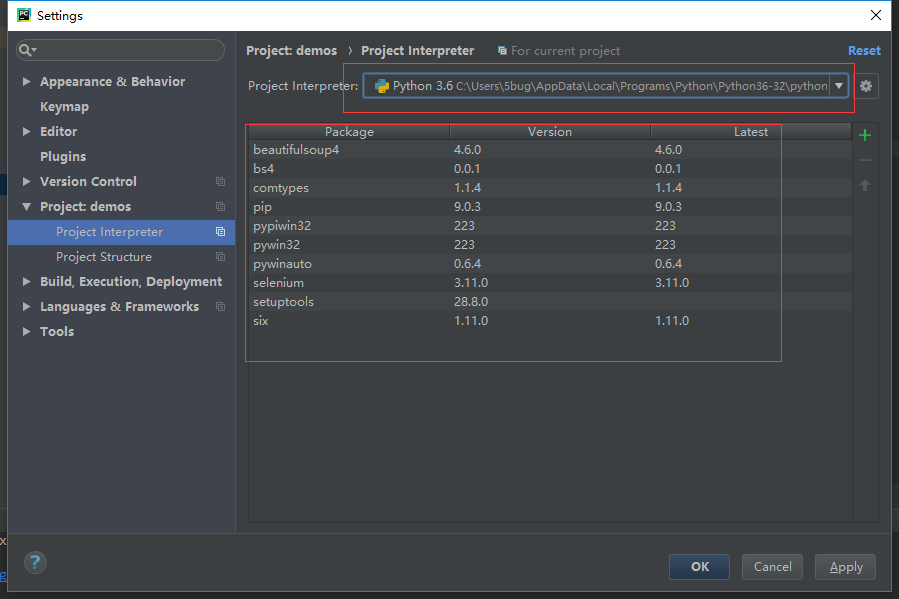
Task: Click the Reset link
Action: [864, 50]
